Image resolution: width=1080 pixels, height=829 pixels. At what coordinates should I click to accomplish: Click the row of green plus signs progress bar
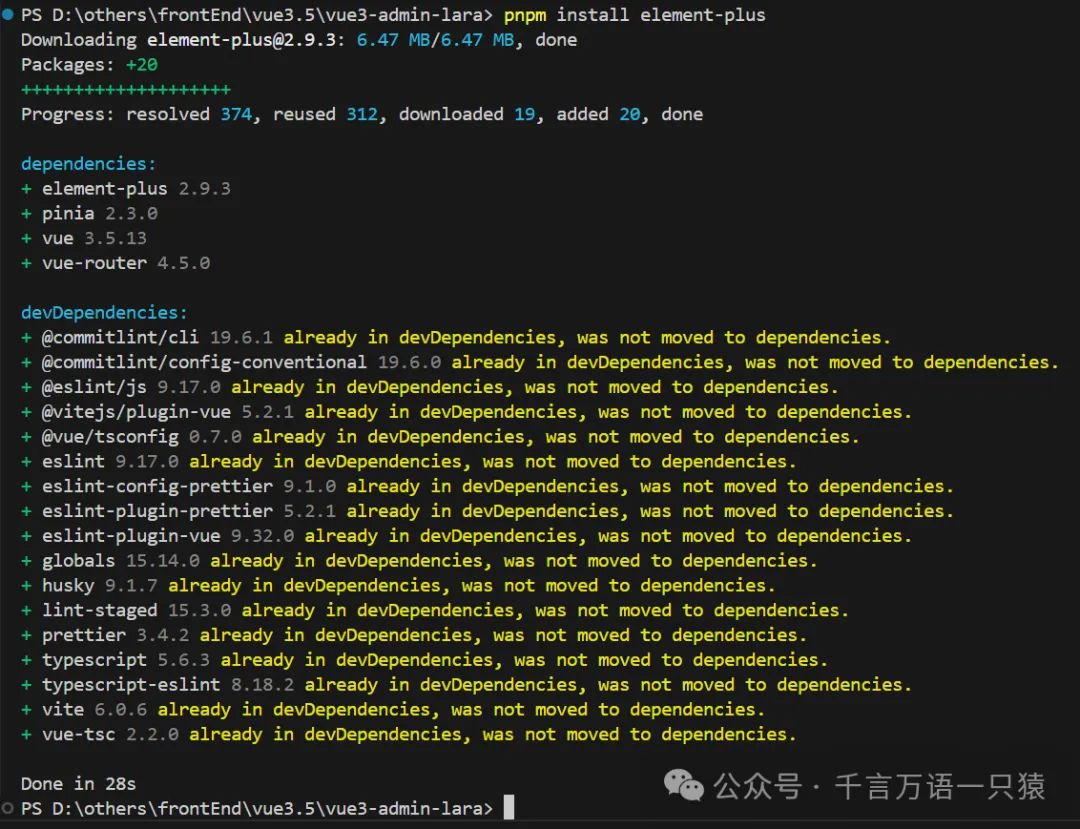click(x=125, y=89)
